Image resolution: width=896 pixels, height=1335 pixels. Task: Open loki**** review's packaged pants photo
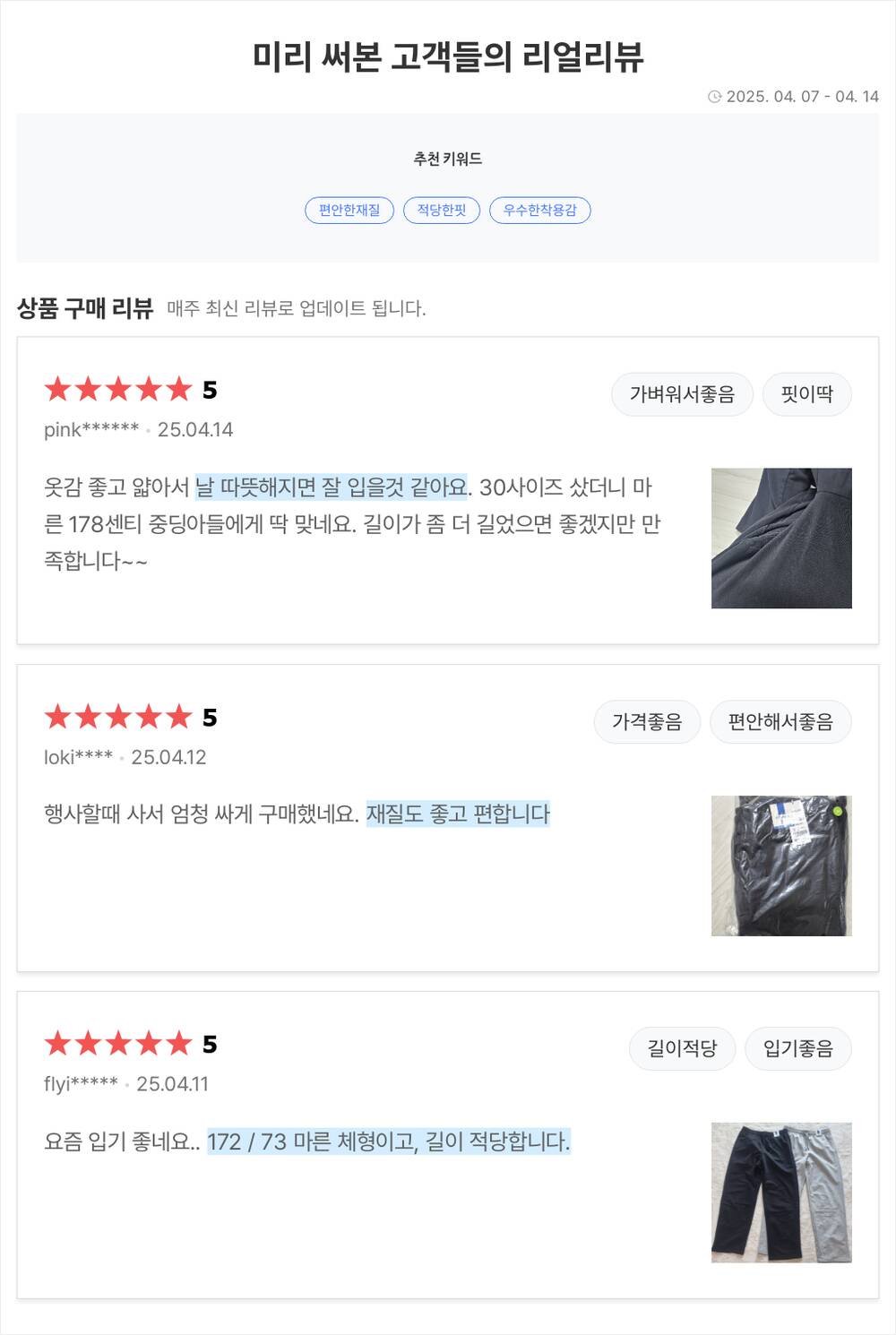781,866
